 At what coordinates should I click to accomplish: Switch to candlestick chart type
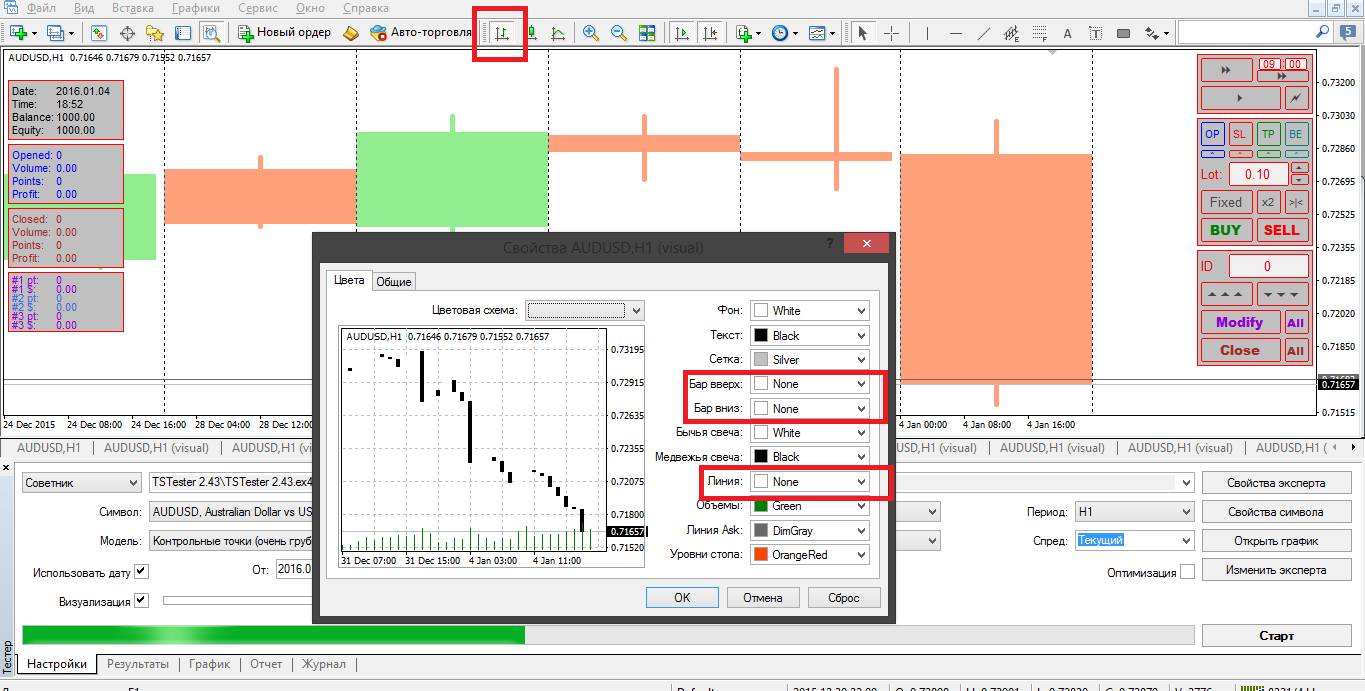[x=531, y=33]
